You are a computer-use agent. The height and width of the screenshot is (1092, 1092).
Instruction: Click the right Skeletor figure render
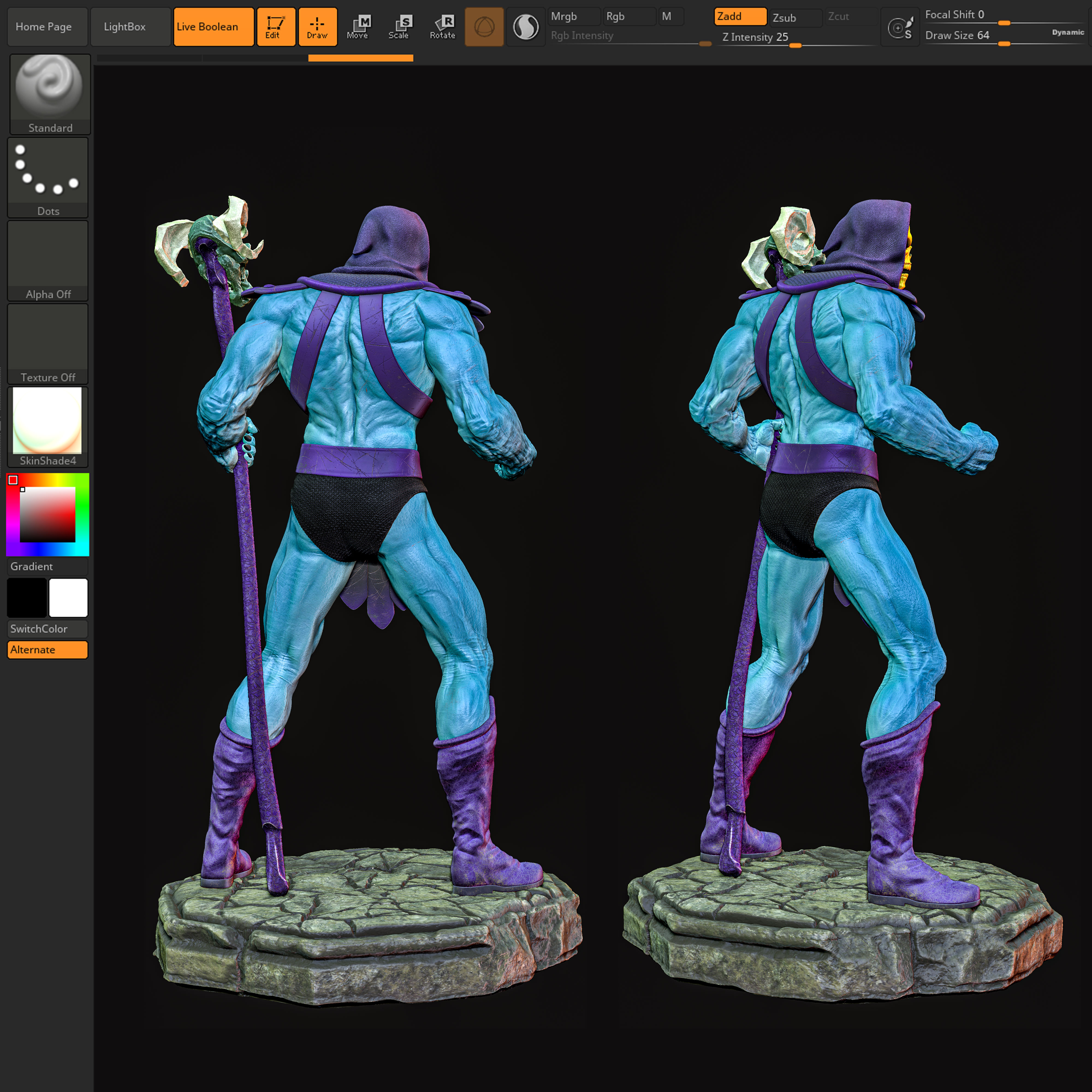pyautogui.click(x=842, y=599)
